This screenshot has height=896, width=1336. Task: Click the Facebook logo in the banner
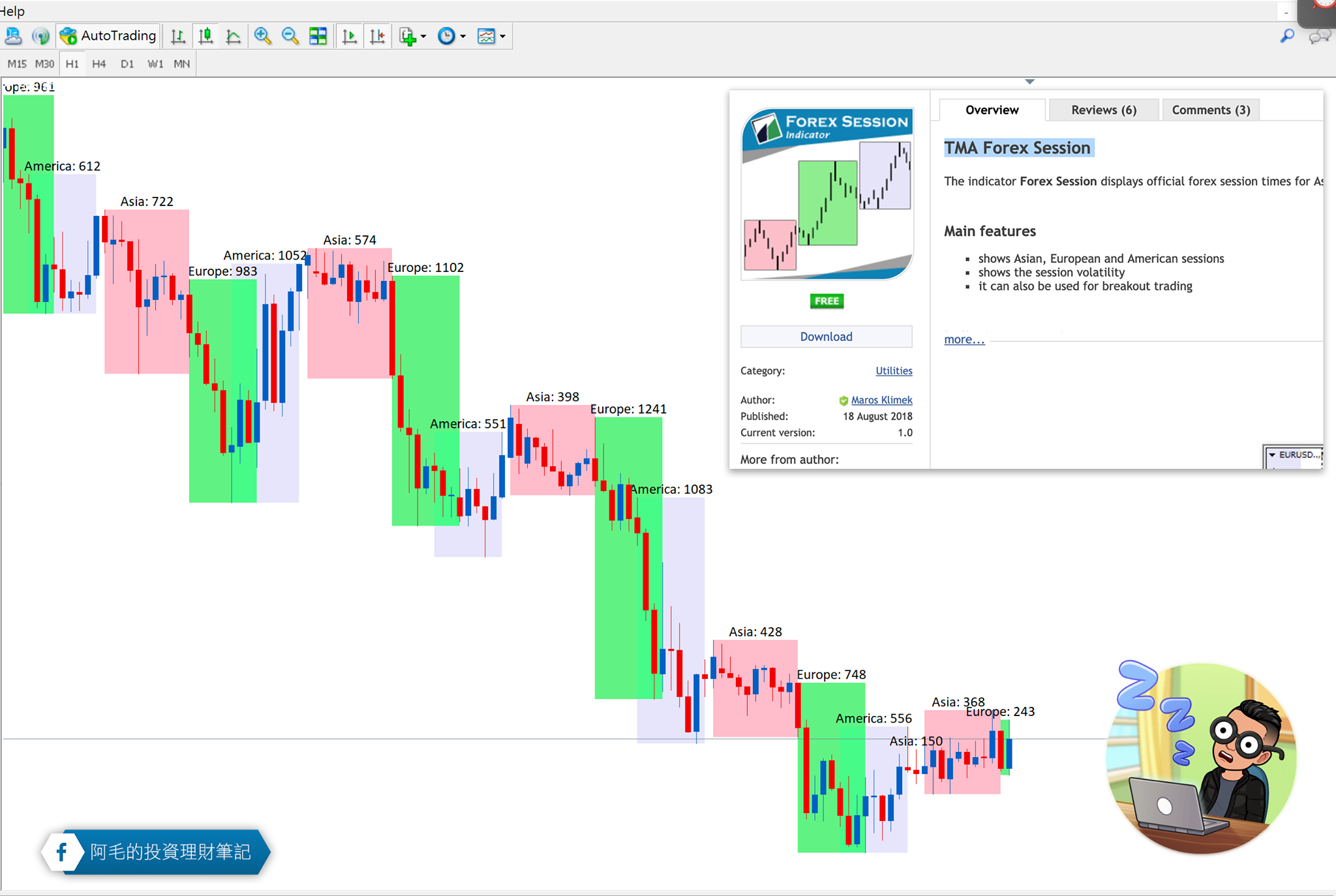tap(62, 852)
